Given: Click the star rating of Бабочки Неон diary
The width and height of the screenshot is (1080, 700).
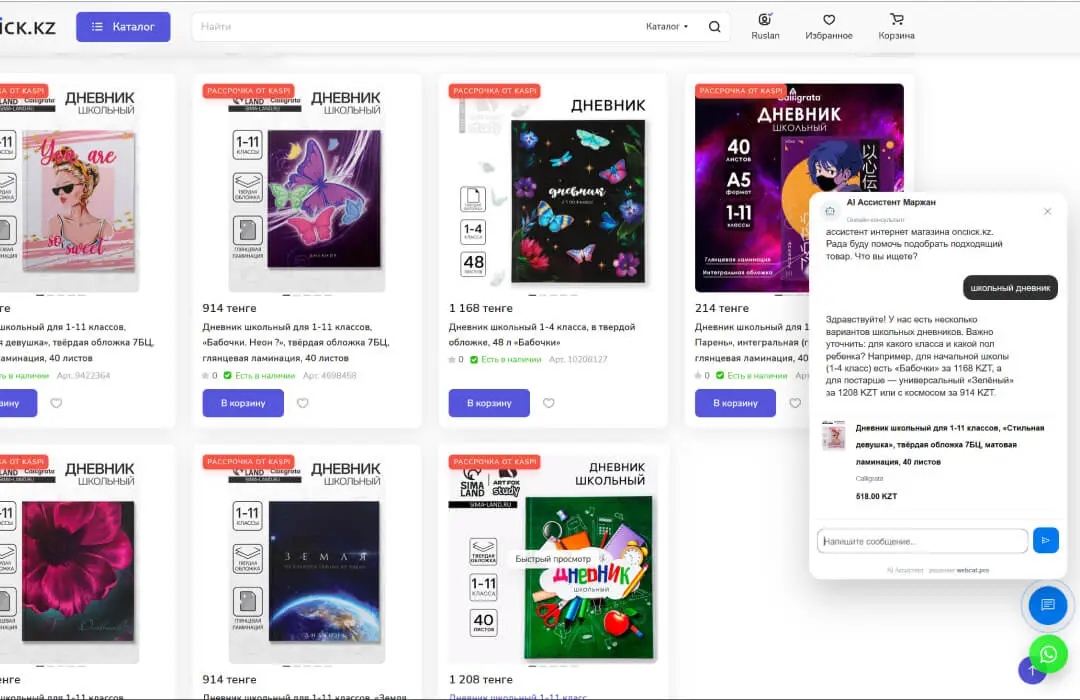Looking at the screenshot, I should (x=209, y=375).
